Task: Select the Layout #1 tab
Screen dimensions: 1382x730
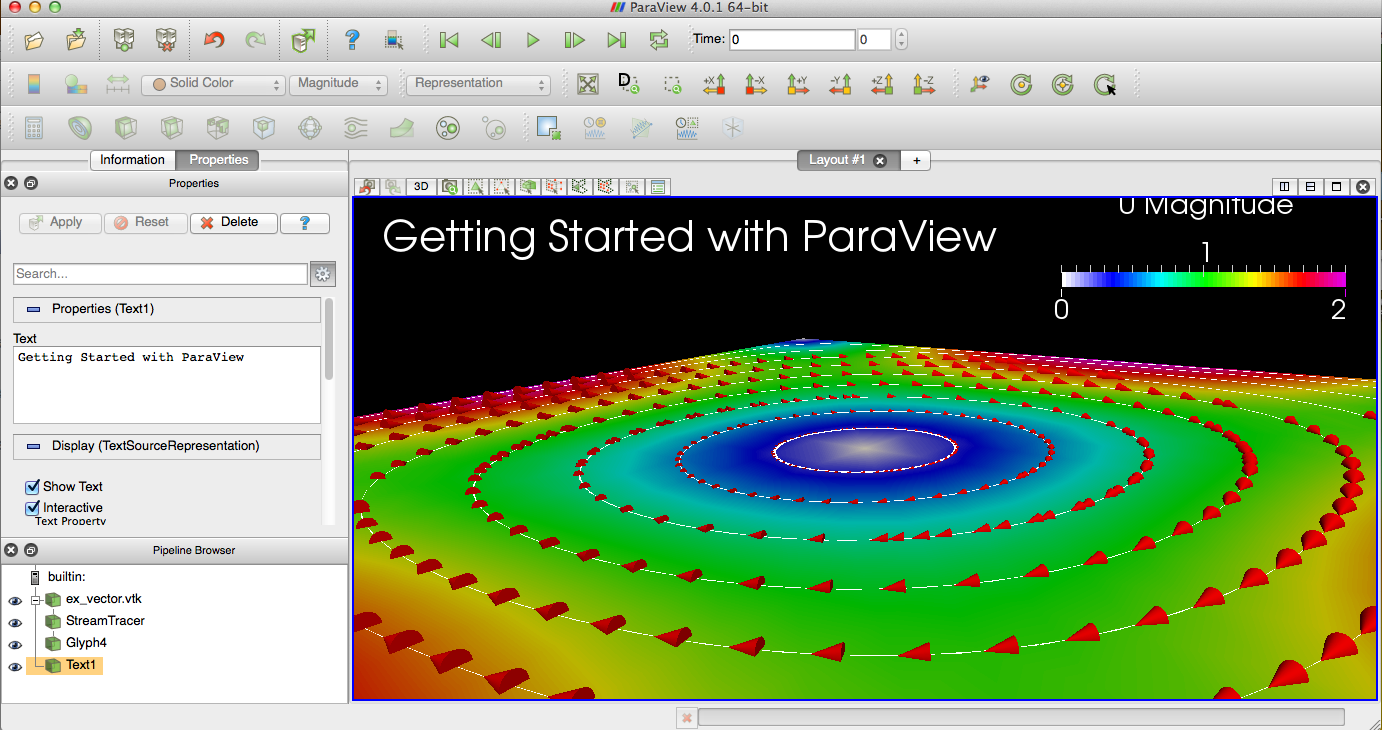Action: pyautogui.click(x=838, y=160)
